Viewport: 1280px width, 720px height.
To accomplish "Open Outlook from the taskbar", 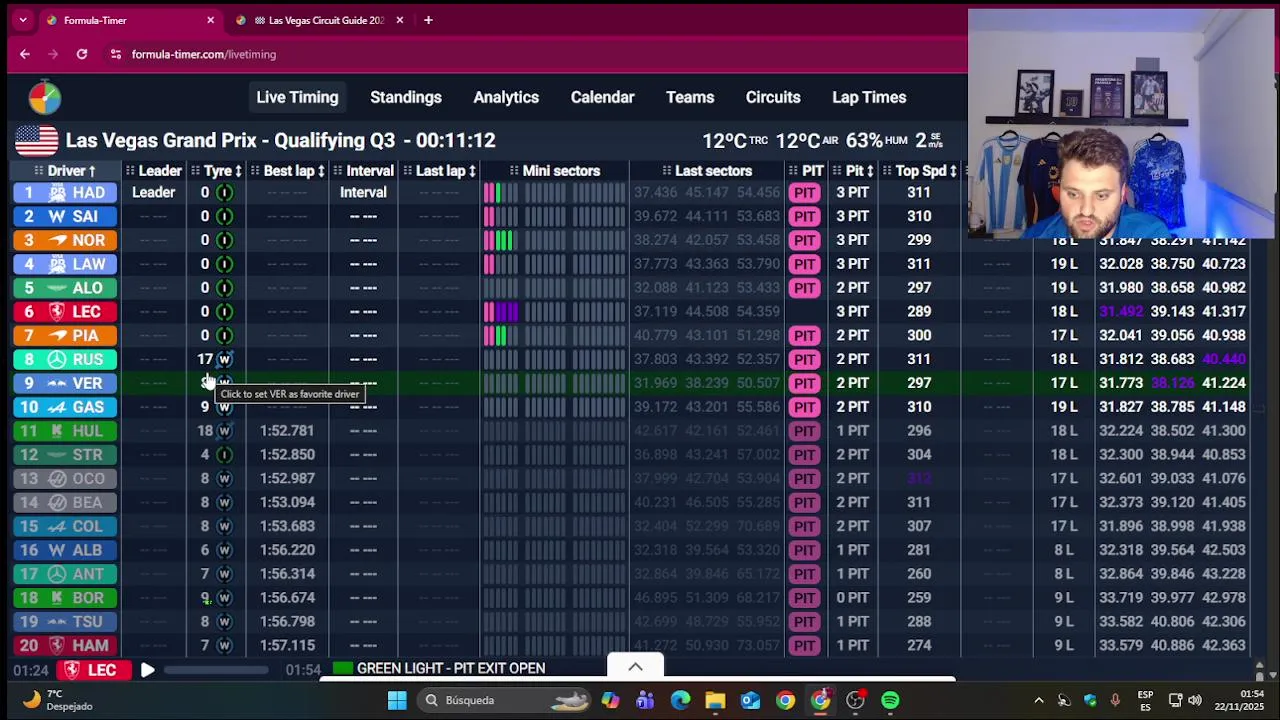I will [x=750, y=700].
